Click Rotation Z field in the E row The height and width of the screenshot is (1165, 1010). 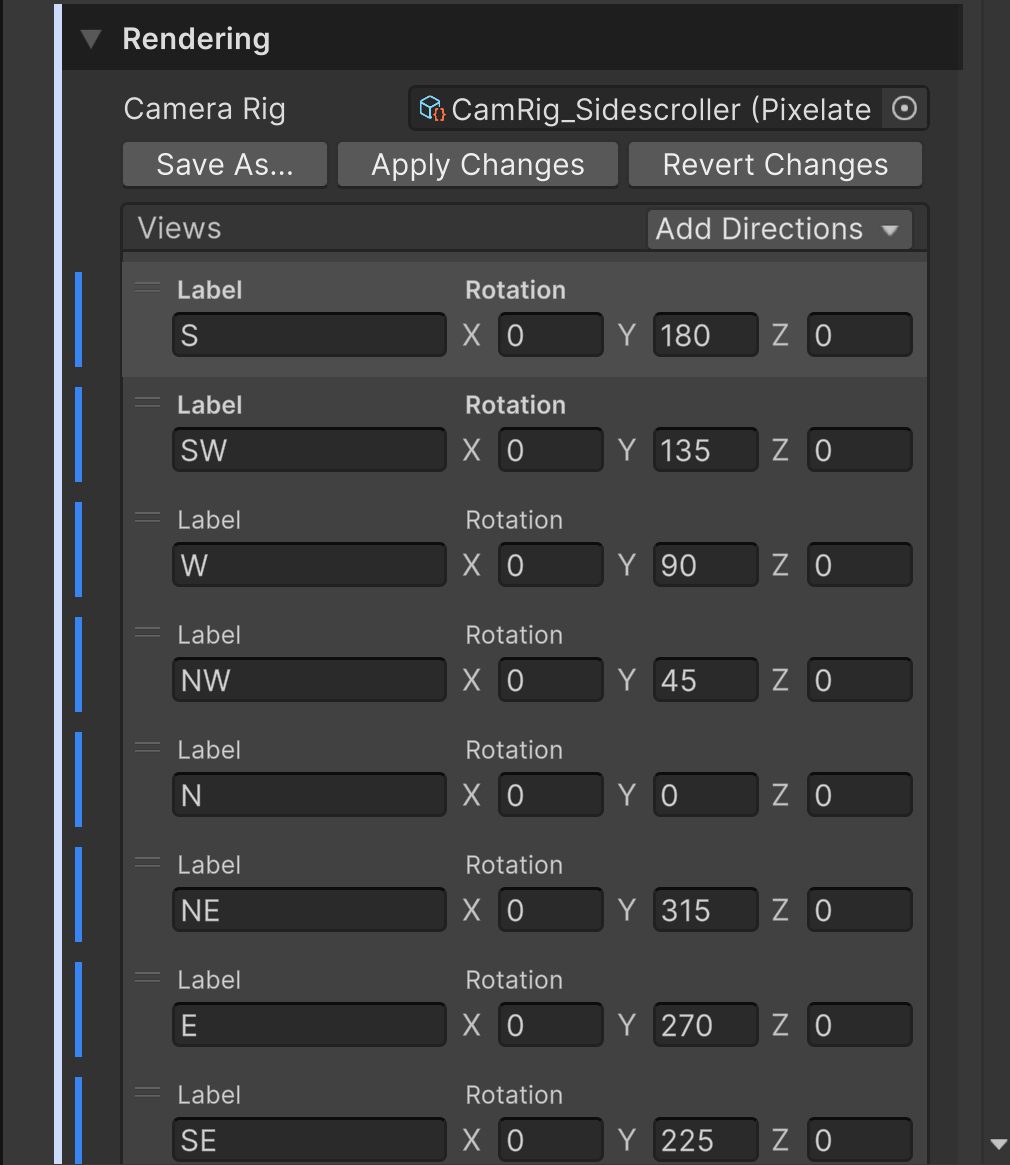point(860,1025)
